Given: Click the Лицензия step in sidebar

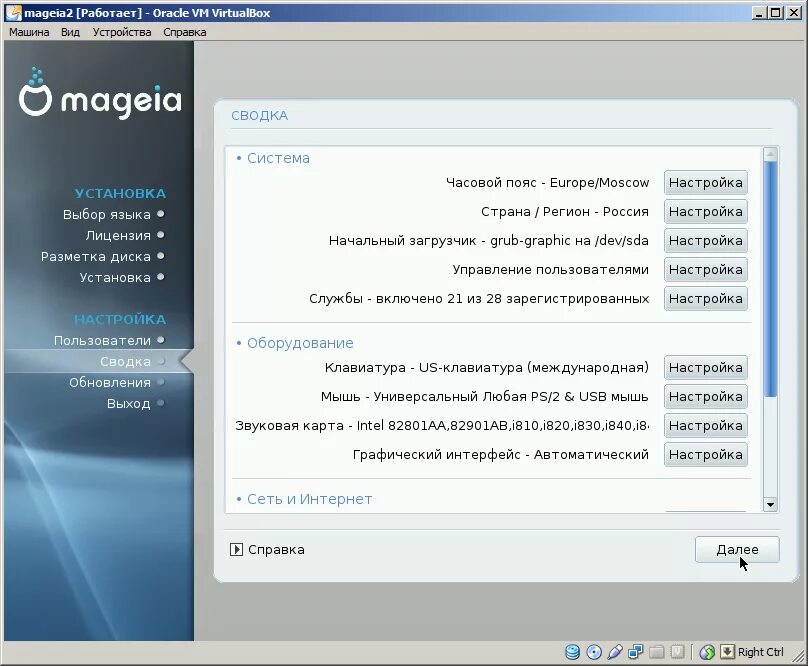Looking at the screenshot, I should click(x=118, y=236).
